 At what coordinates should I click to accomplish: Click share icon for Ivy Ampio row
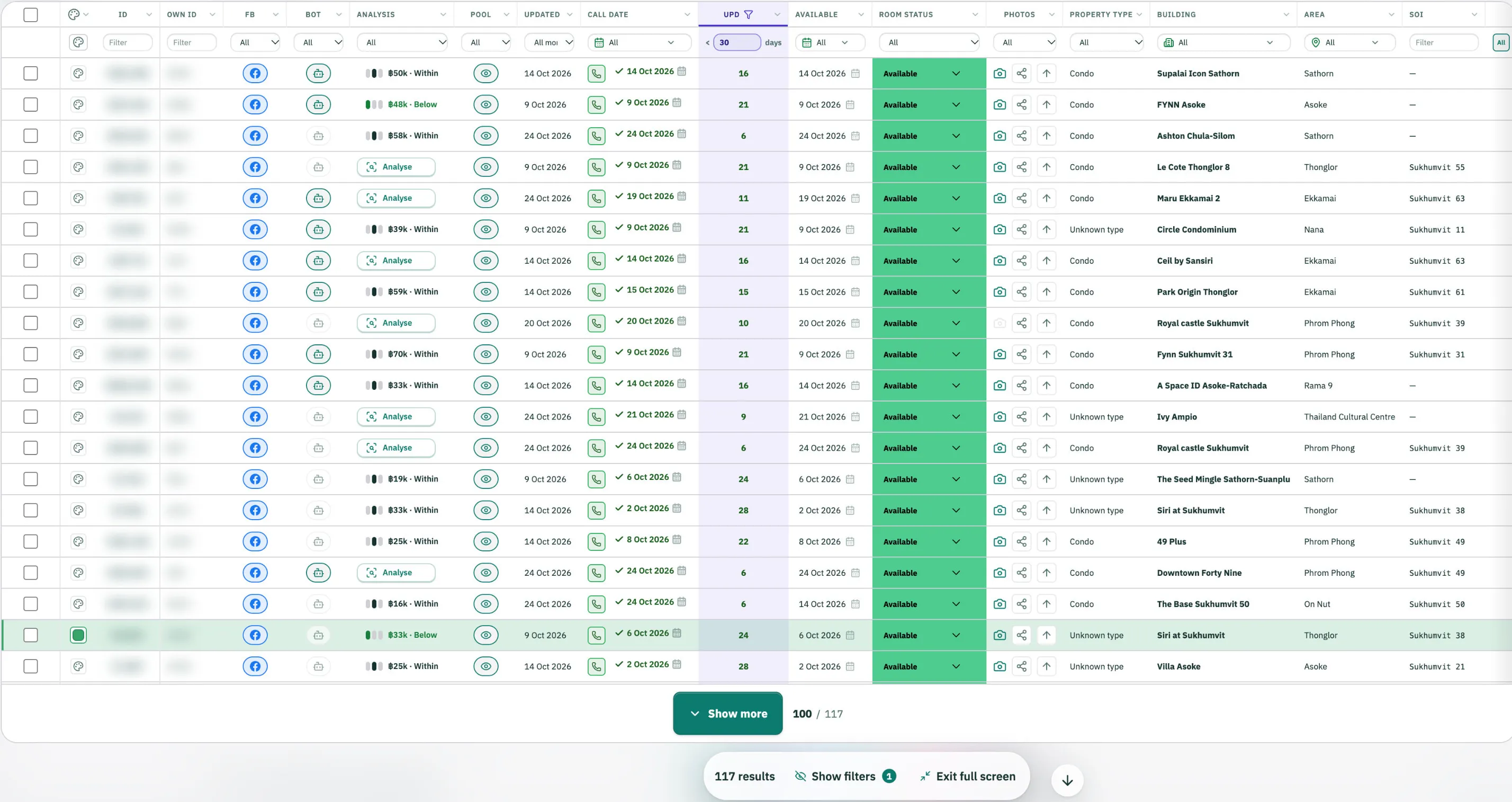[x=1022, y=417]
